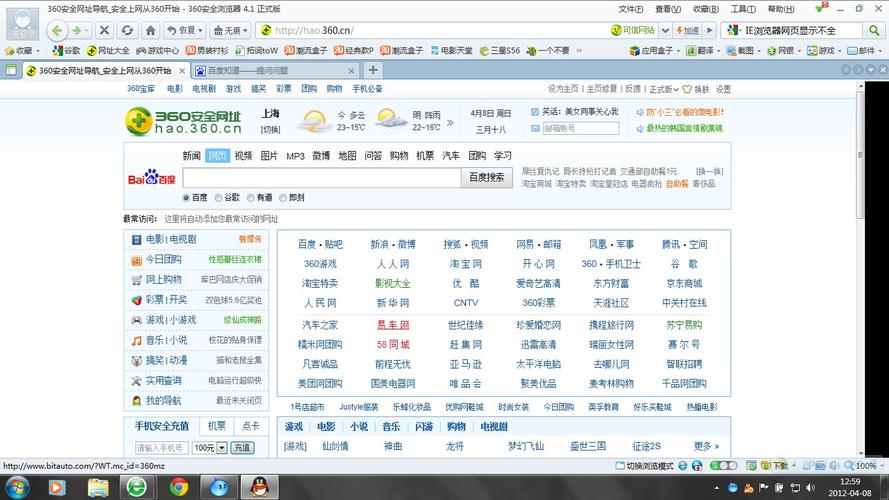
Task: Expand the address bar history dropdown arrow
Action: 666,30
